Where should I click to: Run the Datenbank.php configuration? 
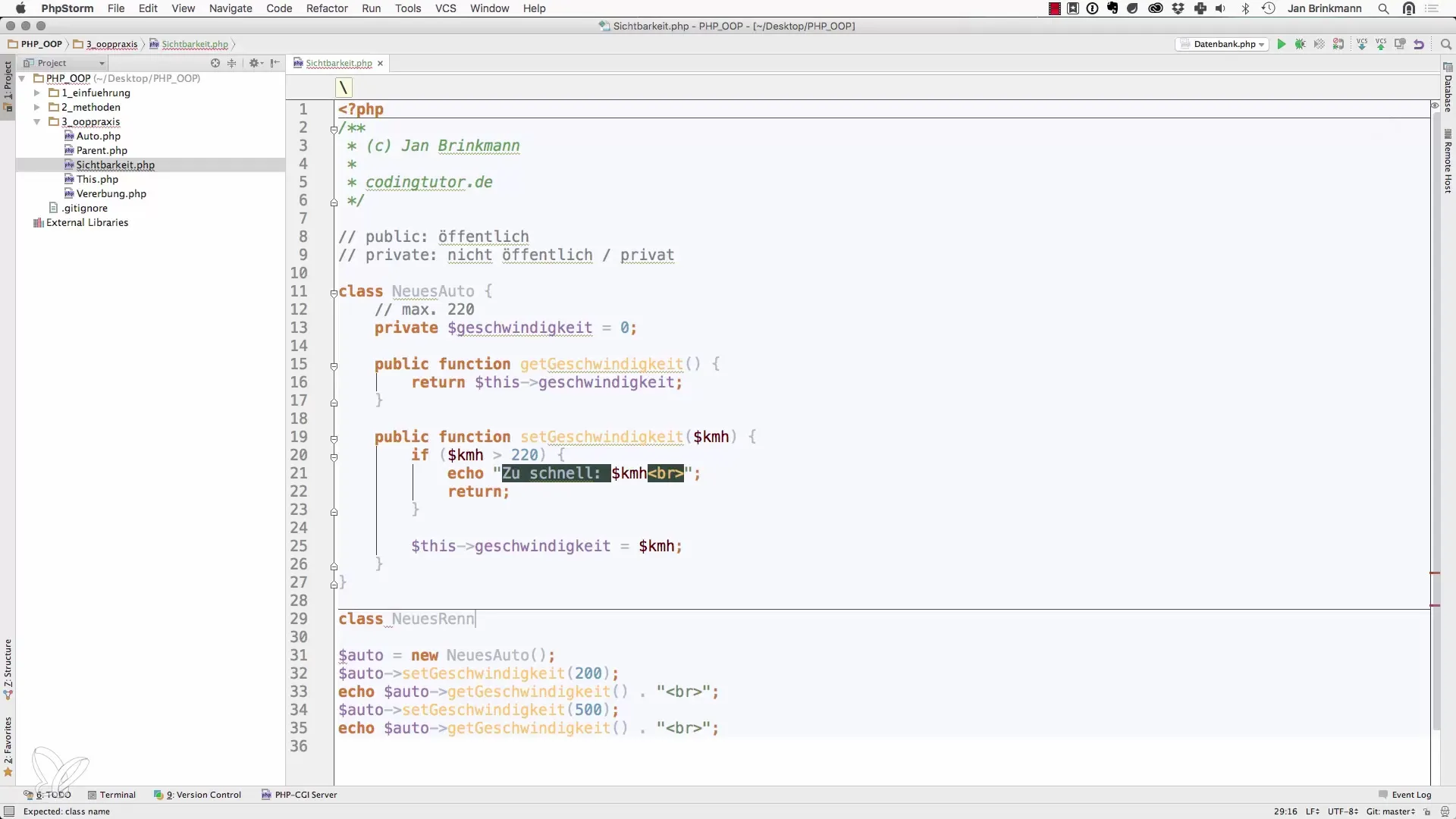pos(1282,44)
